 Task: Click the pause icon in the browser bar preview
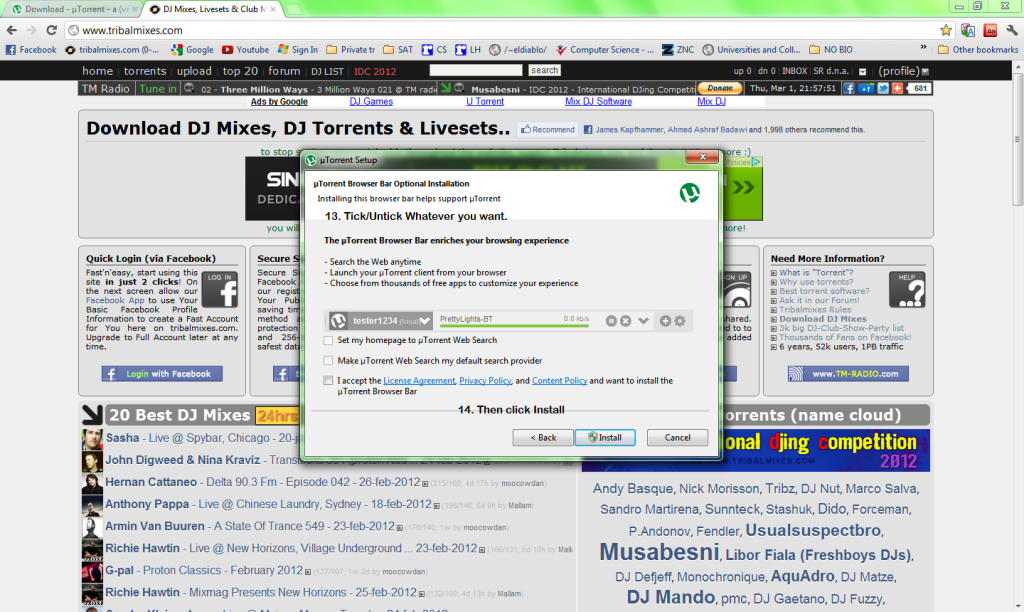coord(611,321)
